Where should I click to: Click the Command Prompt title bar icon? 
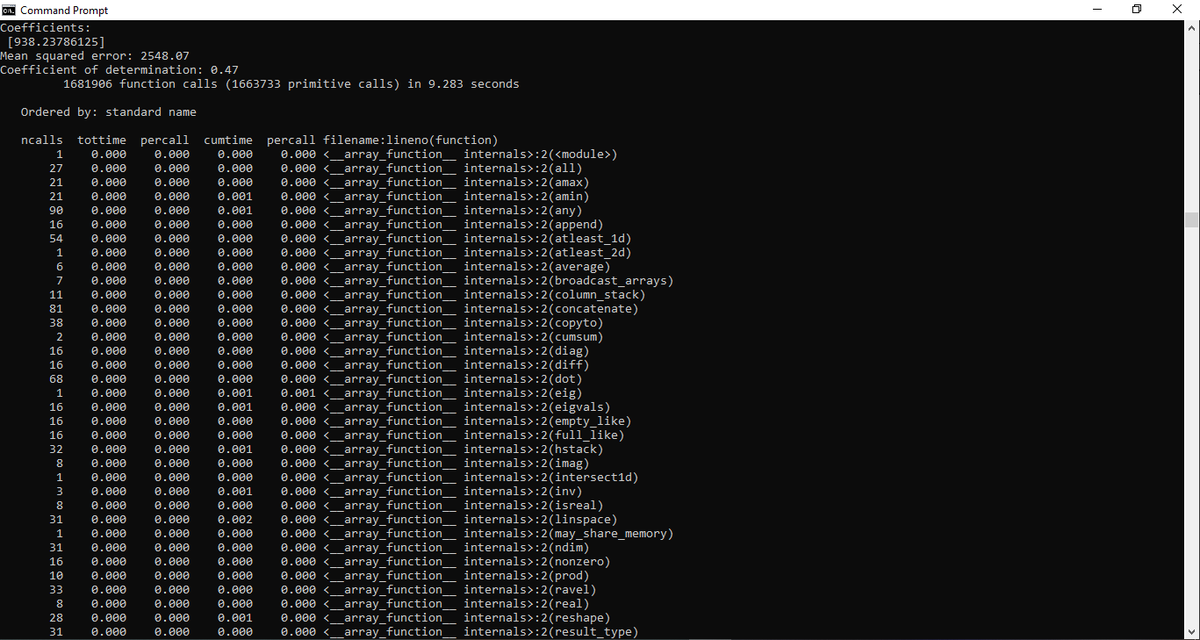tap(9, 10)
